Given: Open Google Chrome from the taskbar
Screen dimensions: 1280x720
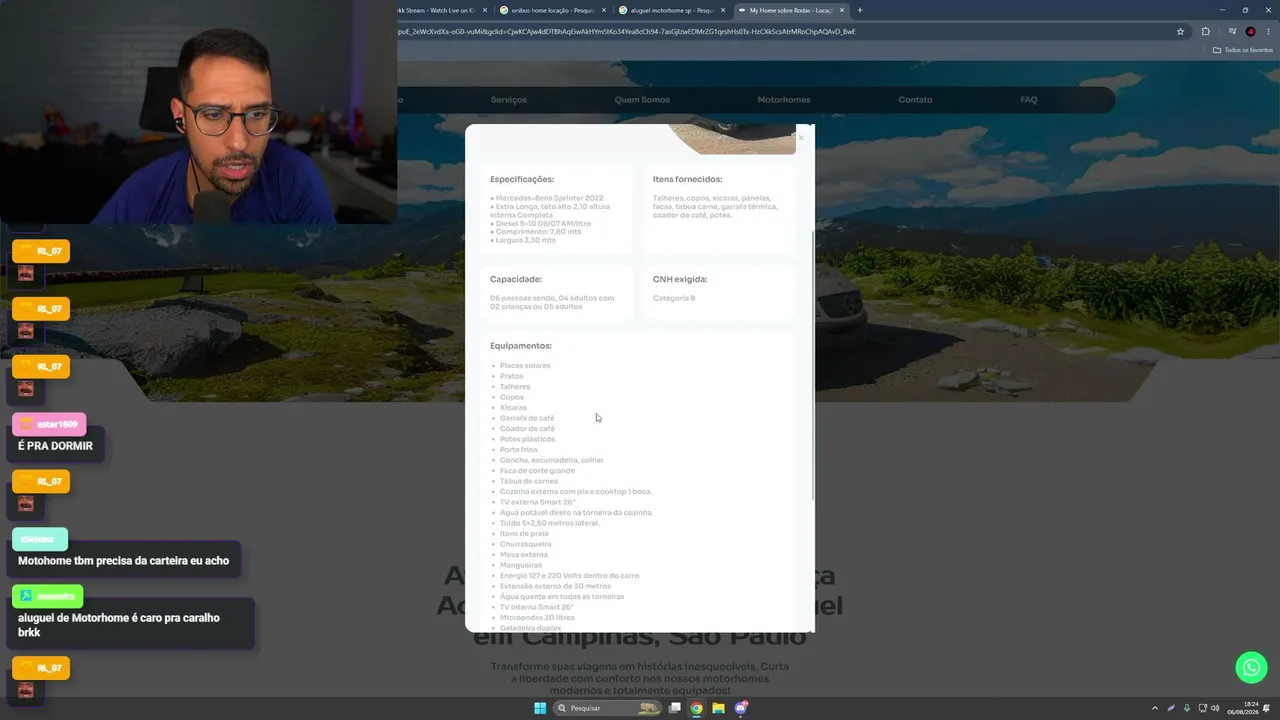Looking at the screenshot, I should pos(696,708).
